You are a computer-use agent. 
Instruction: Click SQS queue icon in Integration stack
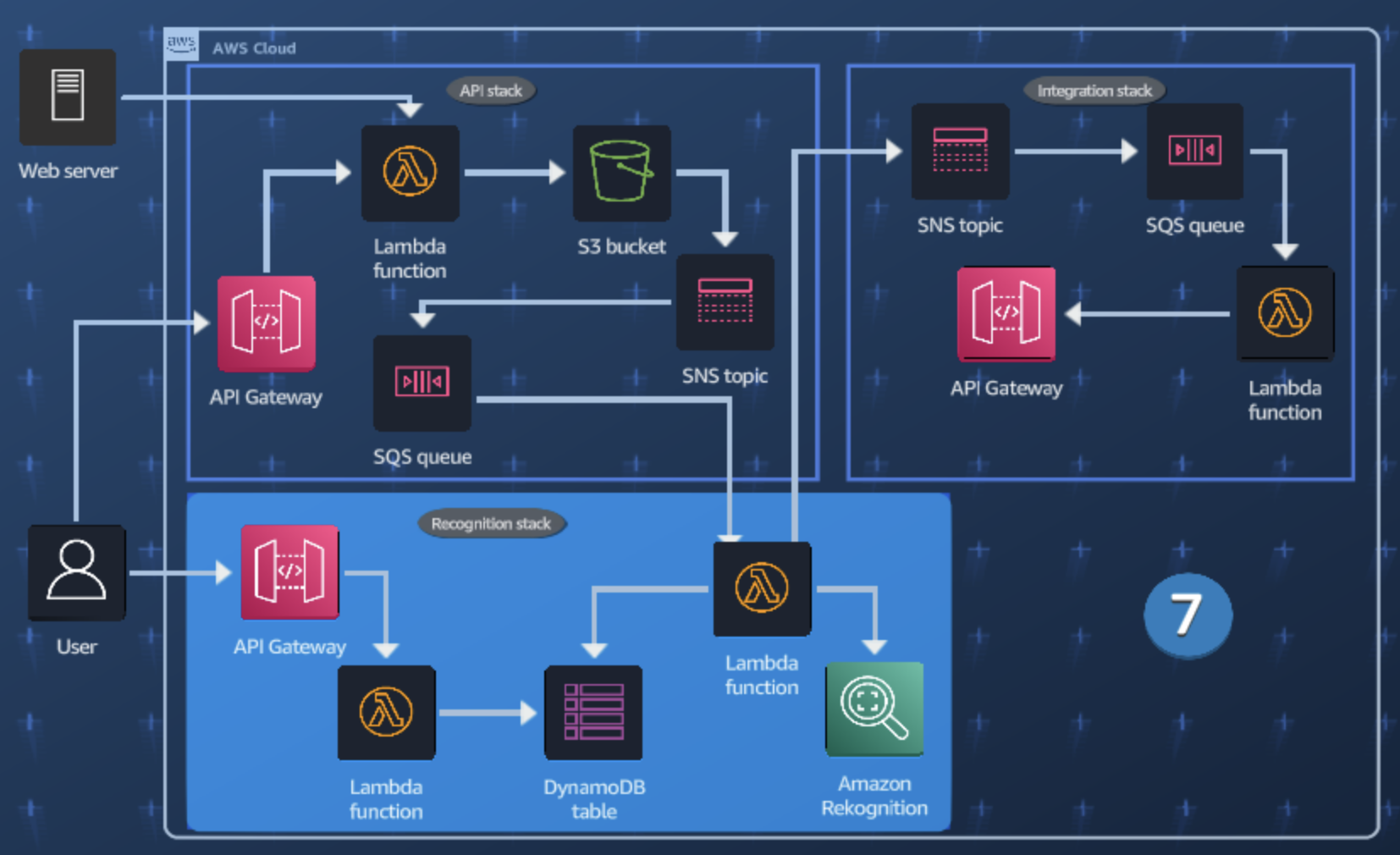point(1195,152)
